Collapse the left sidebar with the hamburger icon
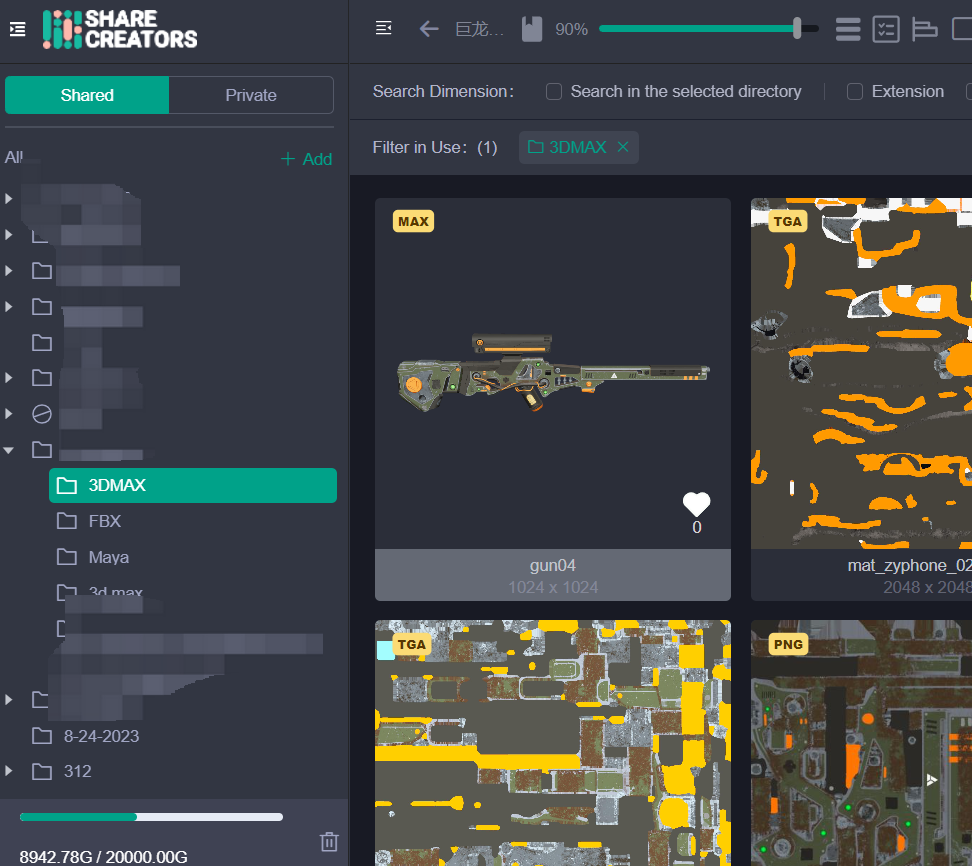This screenshot has width=972, height=866. click(17, 29)
